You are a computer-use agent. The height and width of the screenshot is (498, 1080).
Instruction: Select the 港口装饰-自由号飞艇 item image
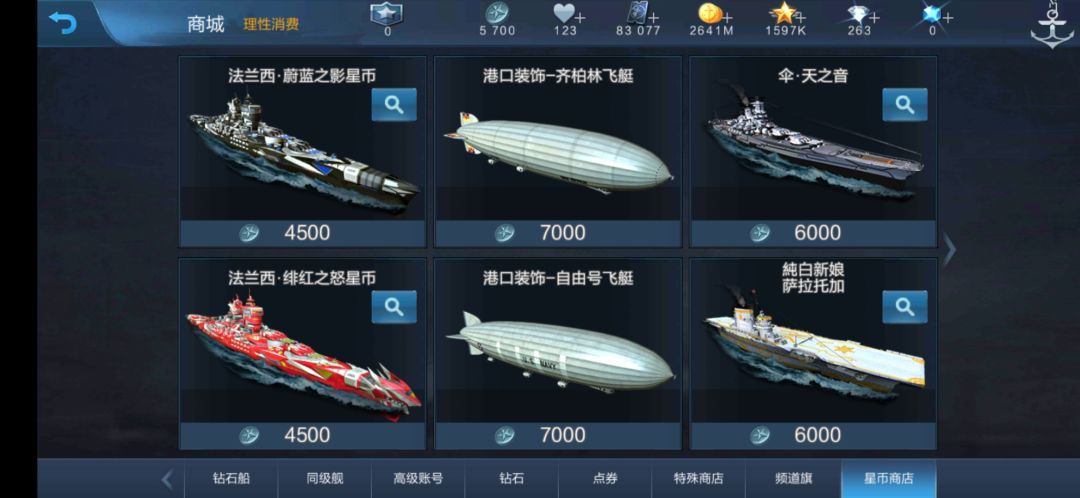(x=560, y=352)
